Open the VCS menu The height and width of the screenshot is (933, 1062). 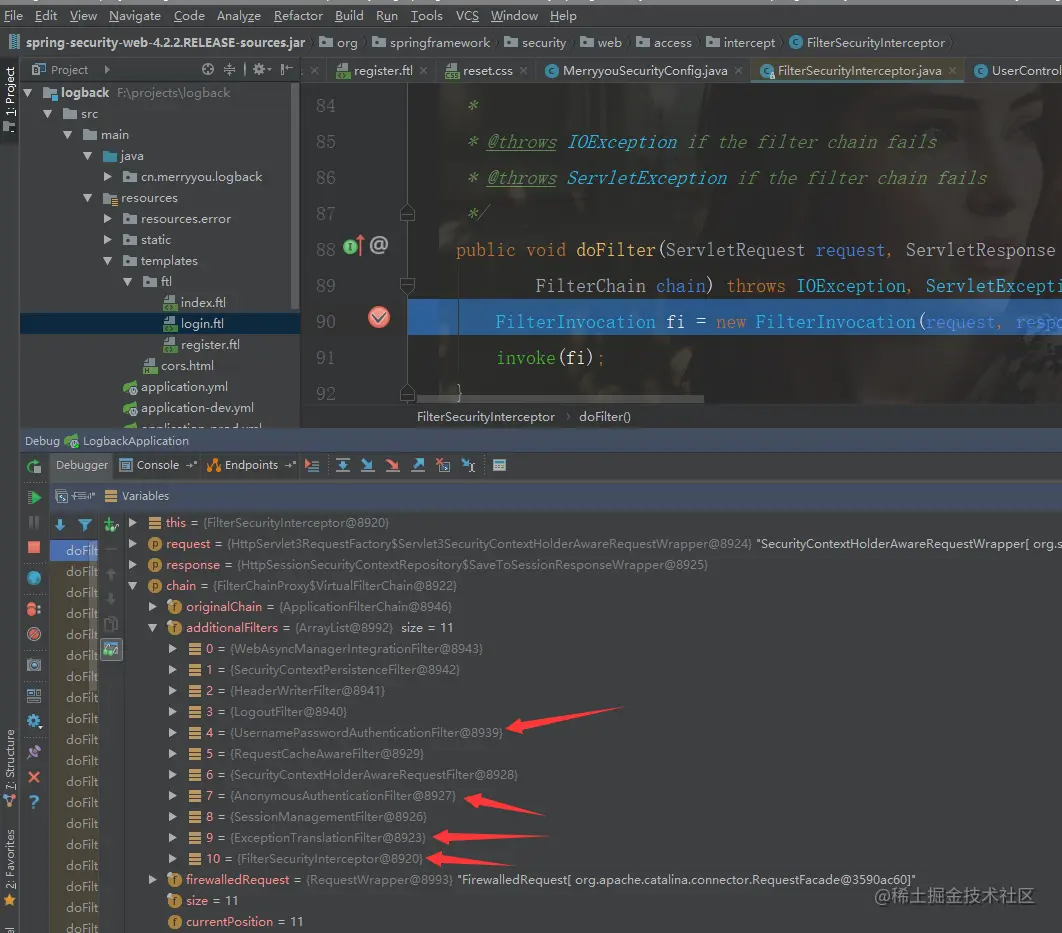pos(467,16)
